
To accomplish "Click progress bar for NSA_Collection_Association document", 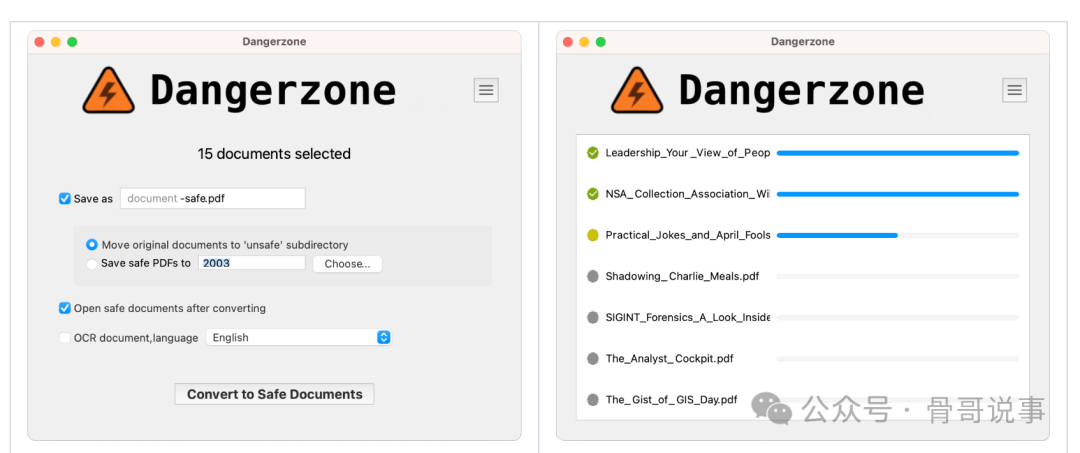I will pos(897,194).
